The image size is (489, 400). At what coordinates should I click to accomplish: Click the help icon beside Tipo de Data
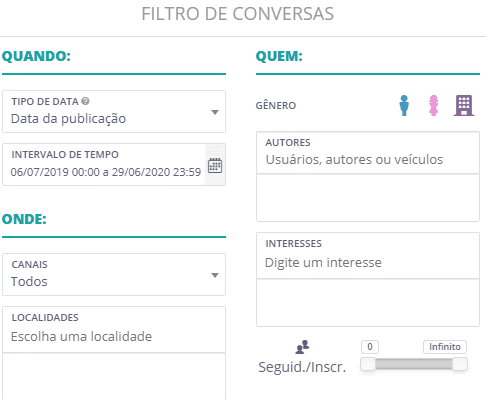pos(85,101)
